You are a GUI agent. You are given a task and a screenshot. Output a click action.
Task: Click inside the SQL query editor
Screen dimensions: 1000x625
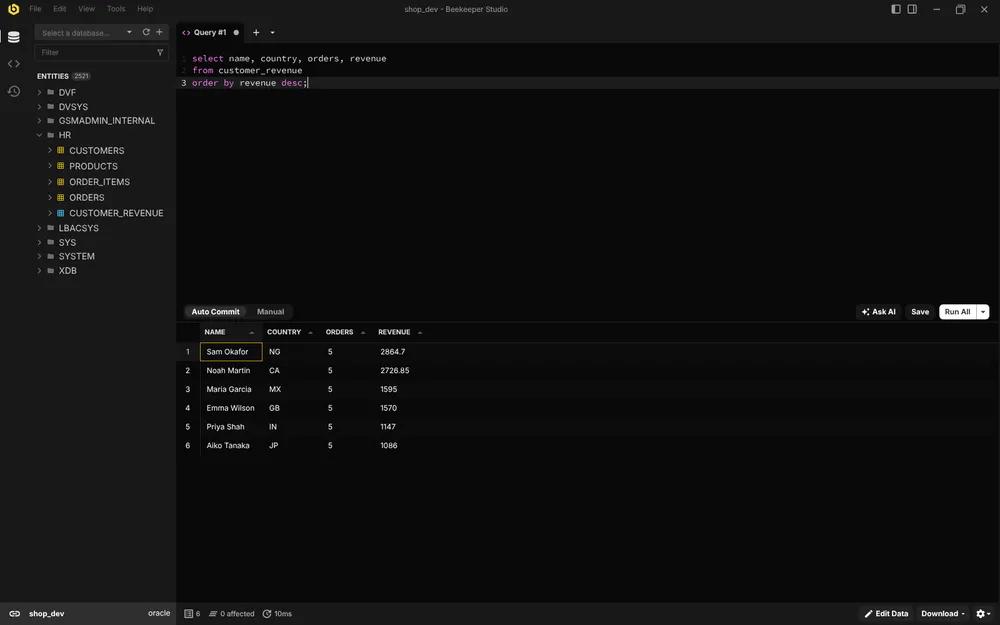(587, 172)
